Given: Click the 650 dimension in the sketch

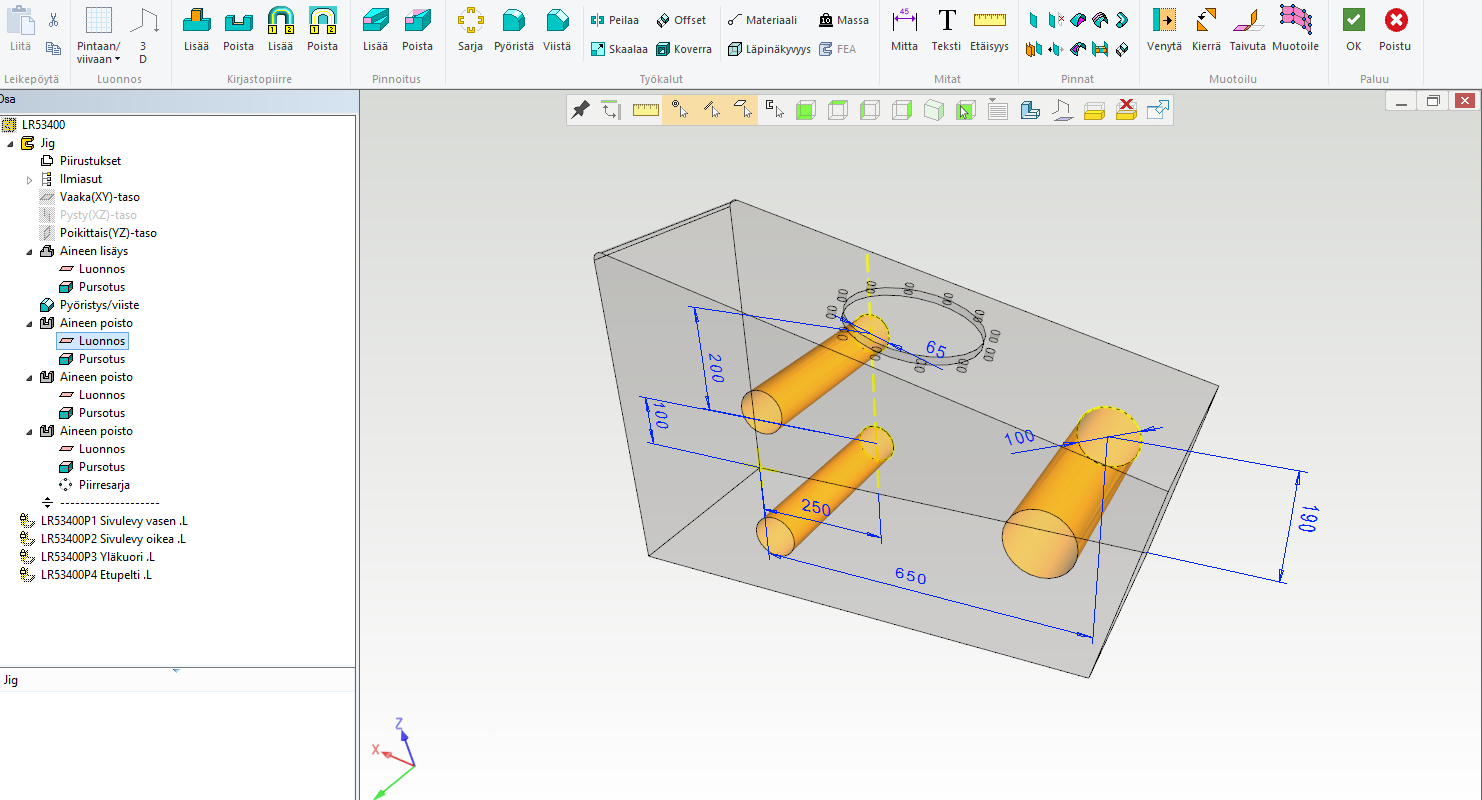Looking at the screenshot, I should coord(910,577).
